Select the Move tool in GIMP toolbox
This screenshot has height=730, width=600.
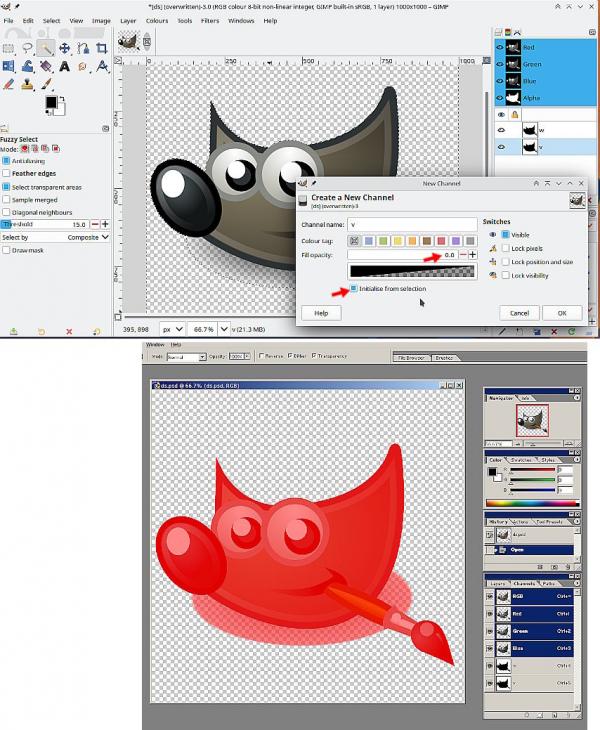[x=64, y=48]
